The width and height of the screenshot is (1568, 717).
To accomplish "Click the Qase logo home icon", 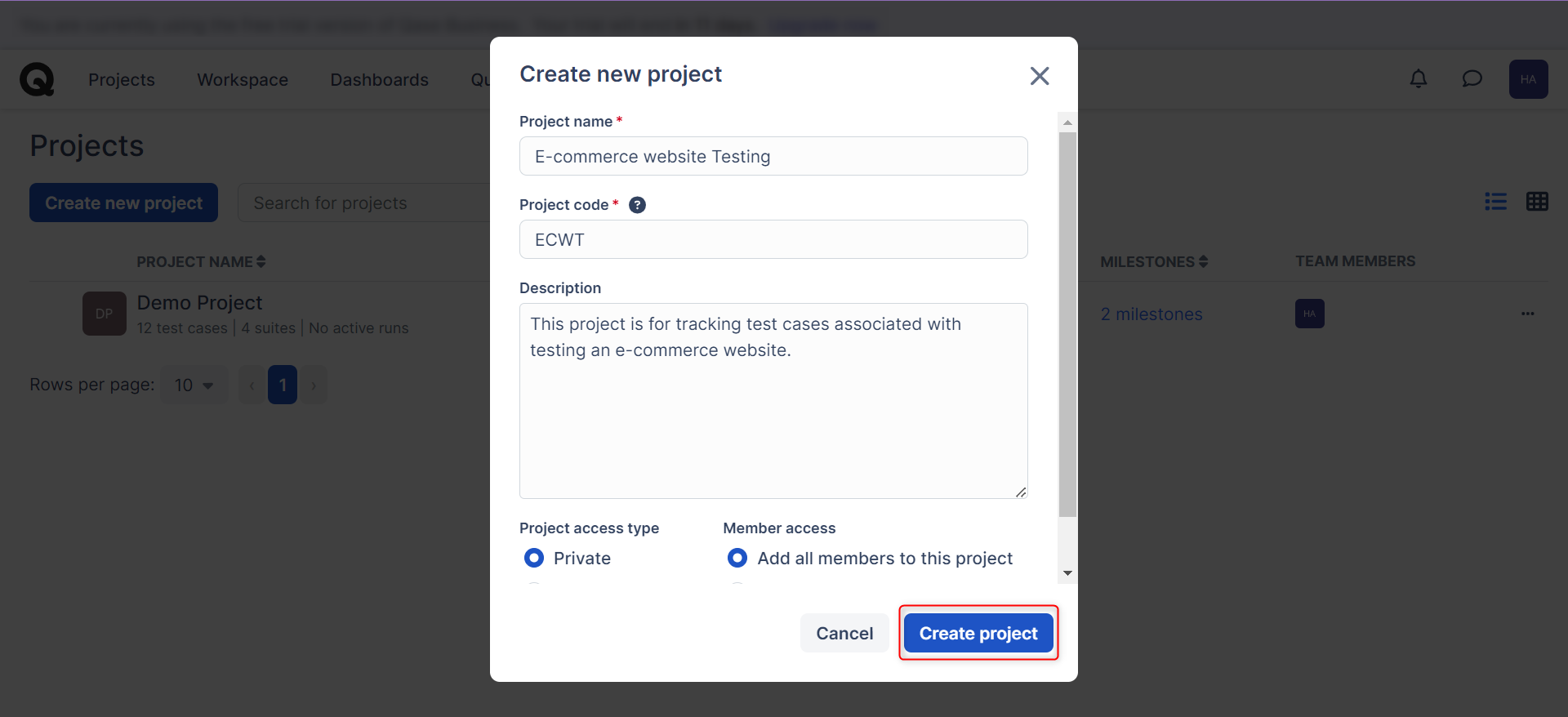I will tap(37, 79).
